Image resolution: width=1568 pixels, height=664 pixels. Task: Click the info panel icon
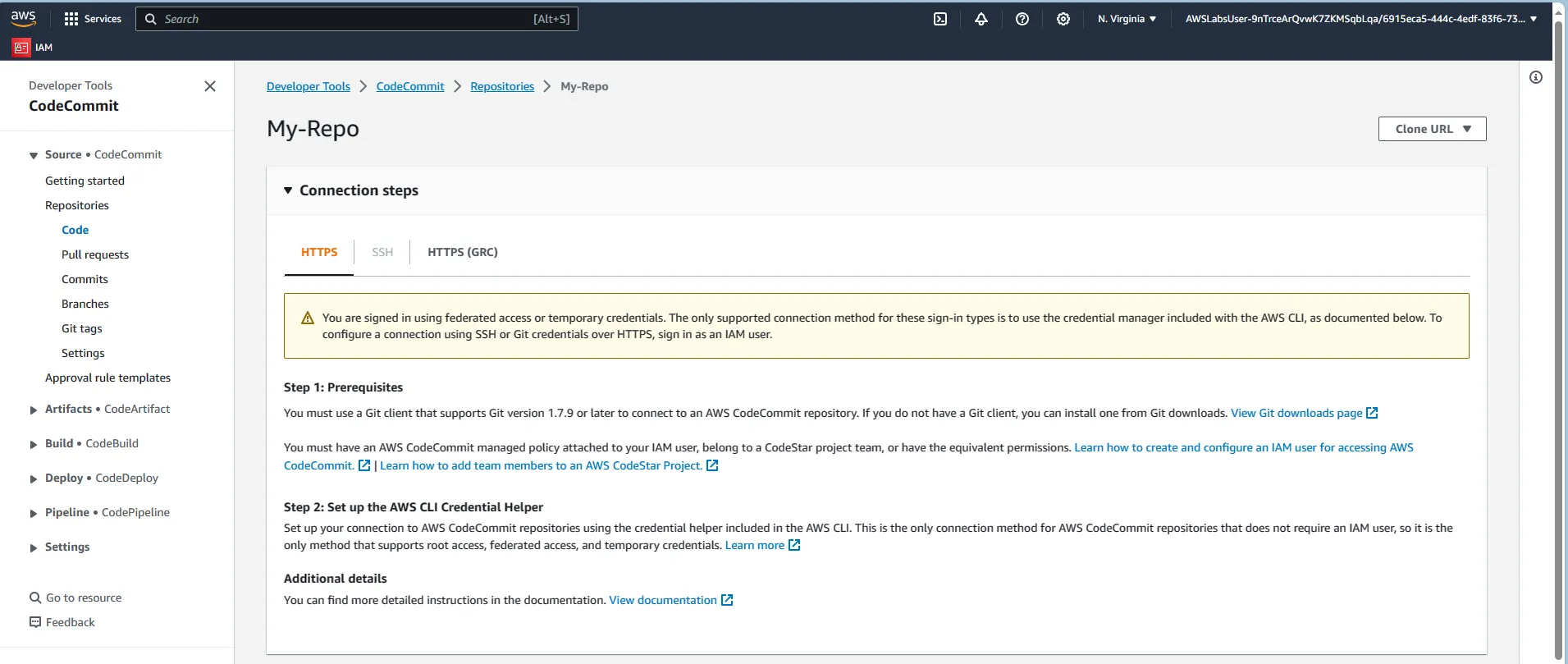pyautogui.click(x=1536, y=77)
